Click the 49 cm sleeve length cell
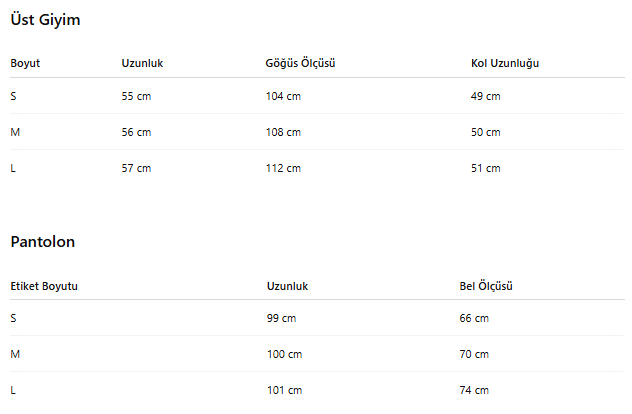Screen dimensions: 632x414 pyautogui.click(x=486, y=96)
